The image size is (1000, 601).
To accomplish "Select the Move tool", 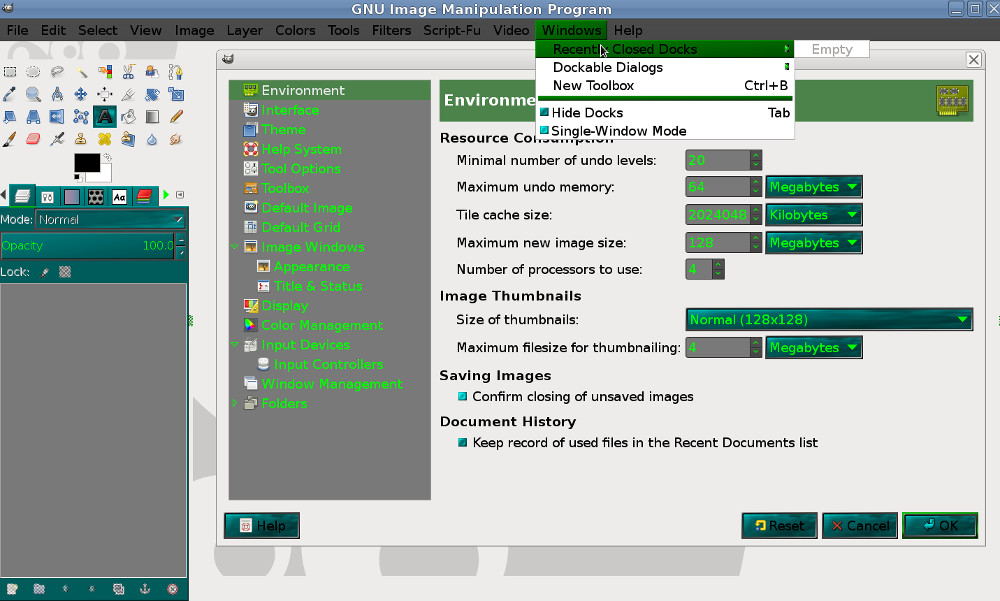I will tap(81, 94).
